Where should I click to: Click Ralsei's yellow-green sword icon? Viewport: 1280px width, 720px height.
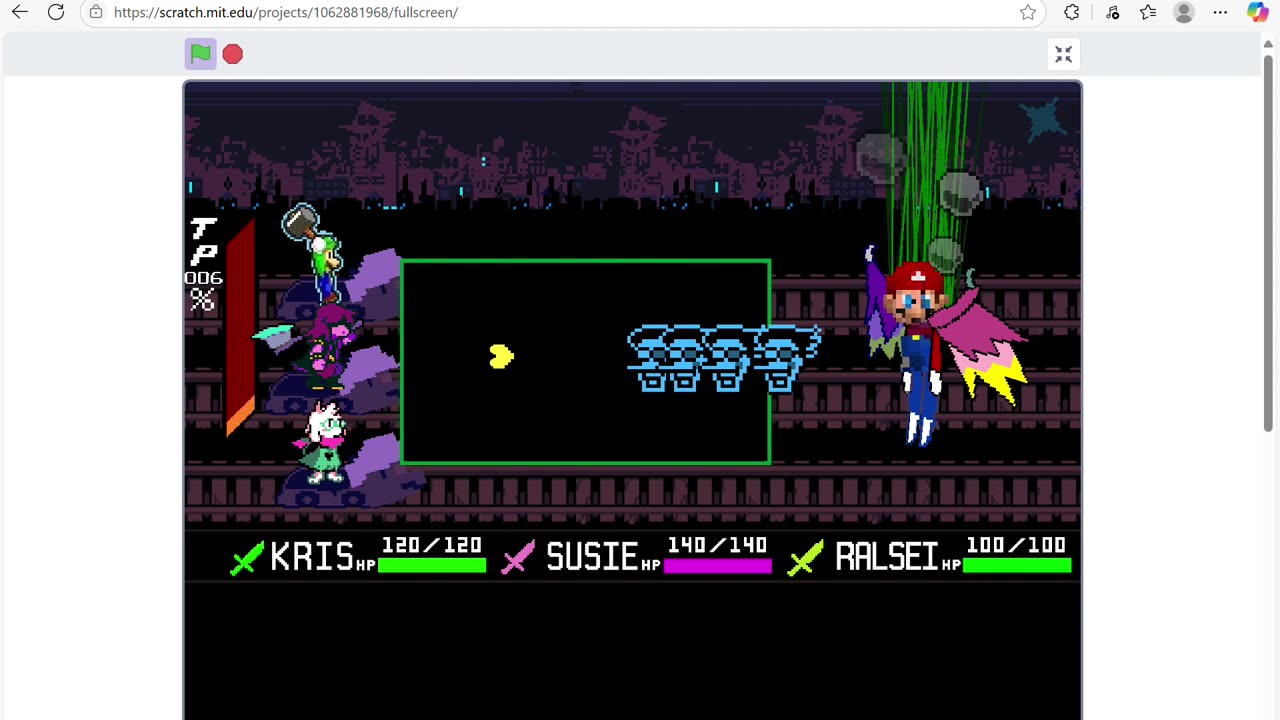pos(805,558)
